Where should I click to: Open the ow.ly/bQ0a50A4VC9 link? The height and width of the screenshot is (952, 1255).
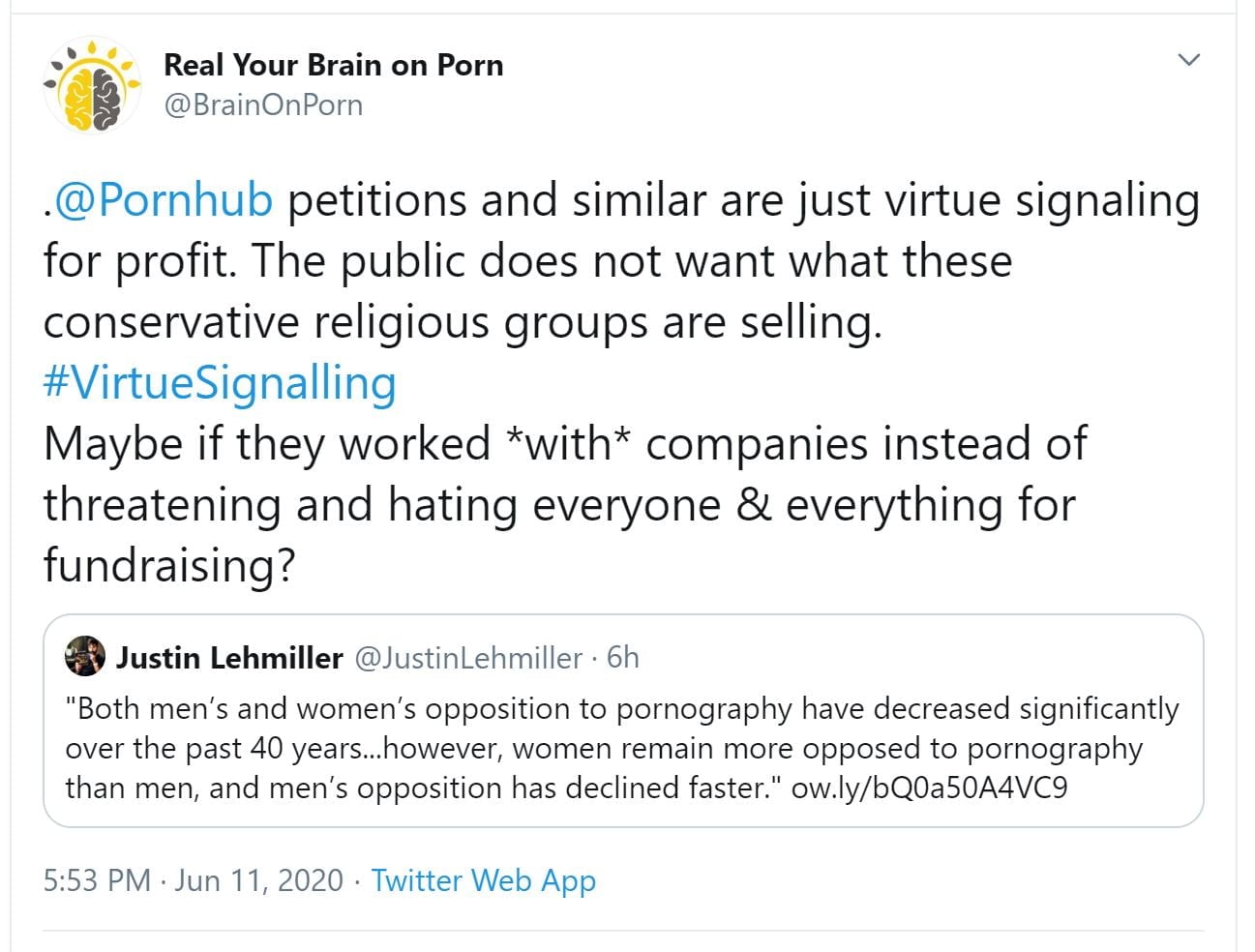pyautogui.click(x=929, y=788)
